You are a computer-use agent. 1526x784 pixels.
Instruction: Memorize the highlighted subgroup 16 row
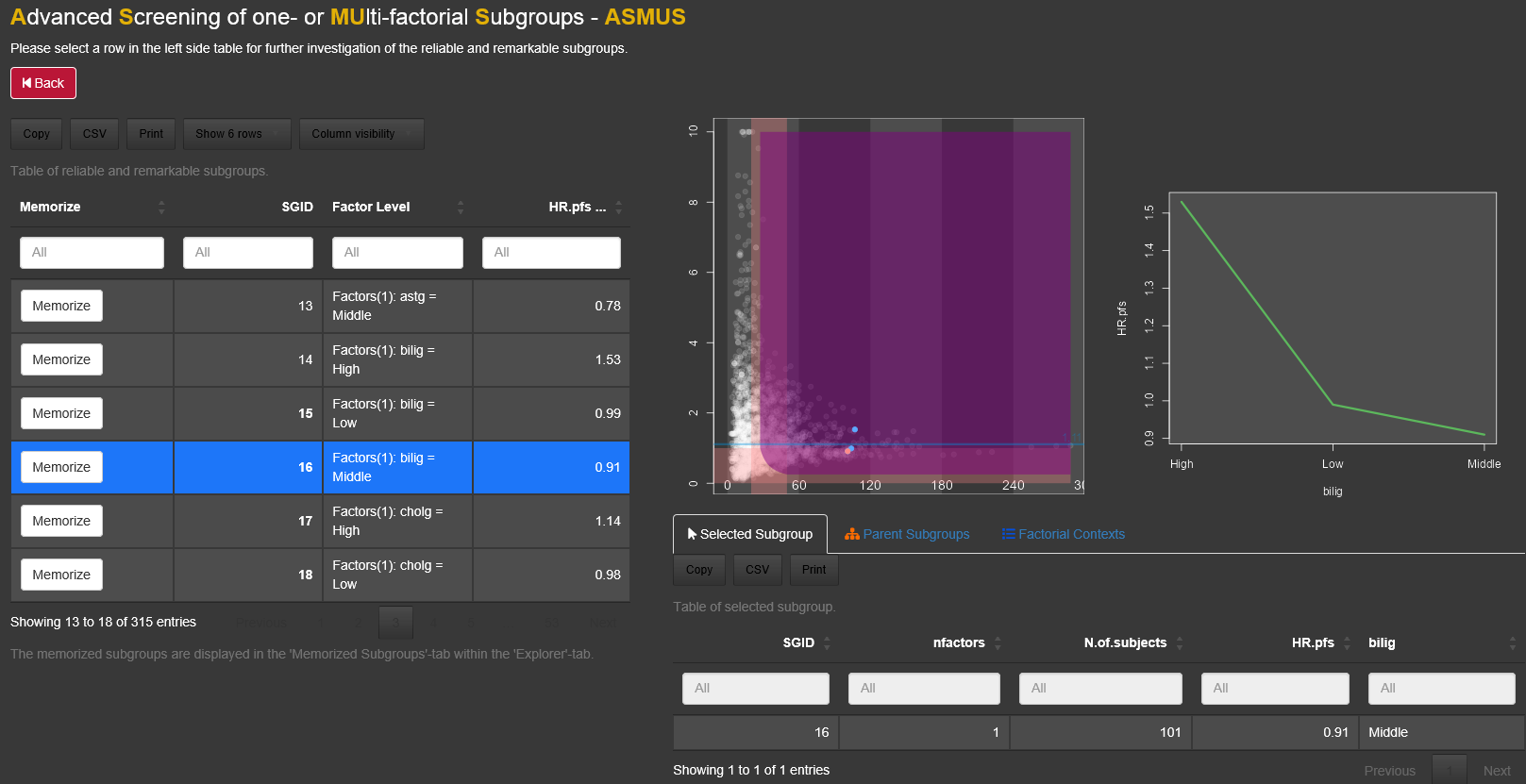[61, 467]
